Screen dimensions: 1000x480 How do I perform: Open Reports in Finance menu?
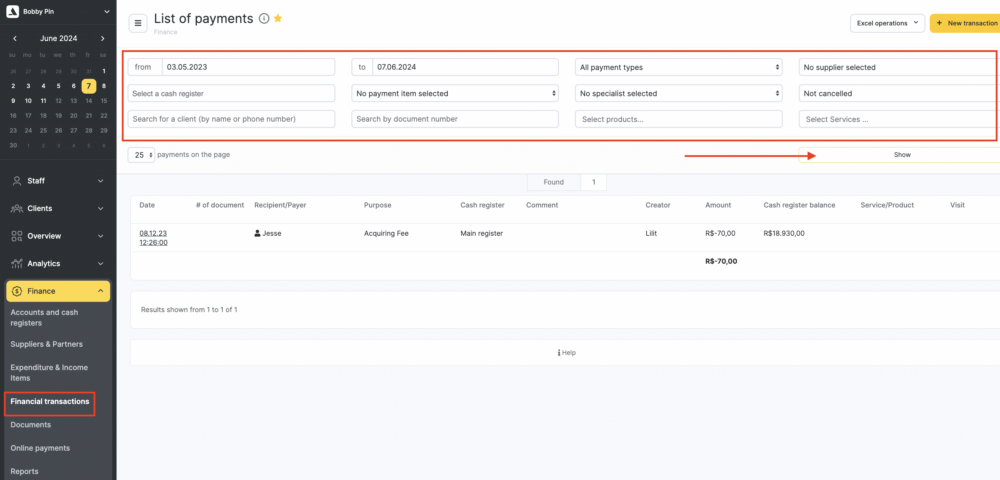point(24,472)
